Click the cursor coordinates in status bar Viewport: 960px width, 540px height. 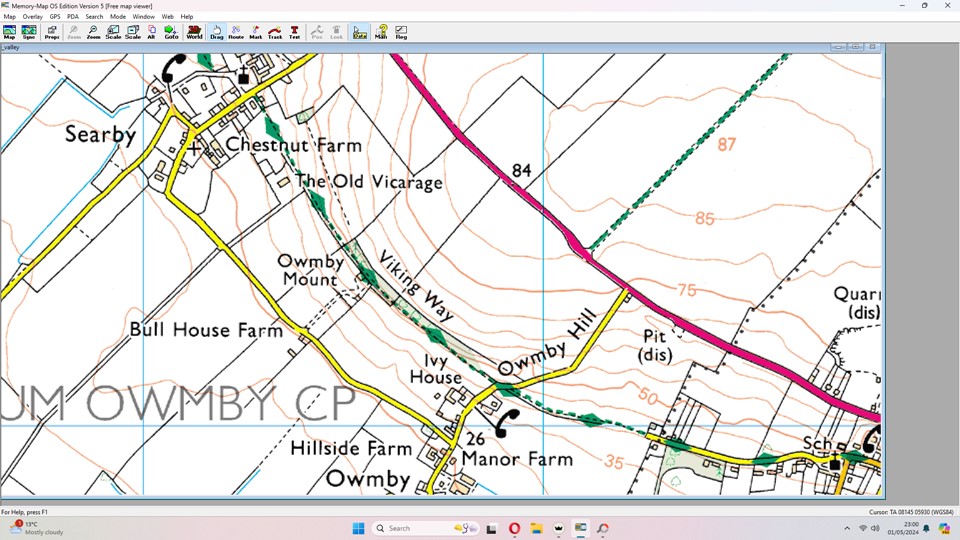click(912, 512)
